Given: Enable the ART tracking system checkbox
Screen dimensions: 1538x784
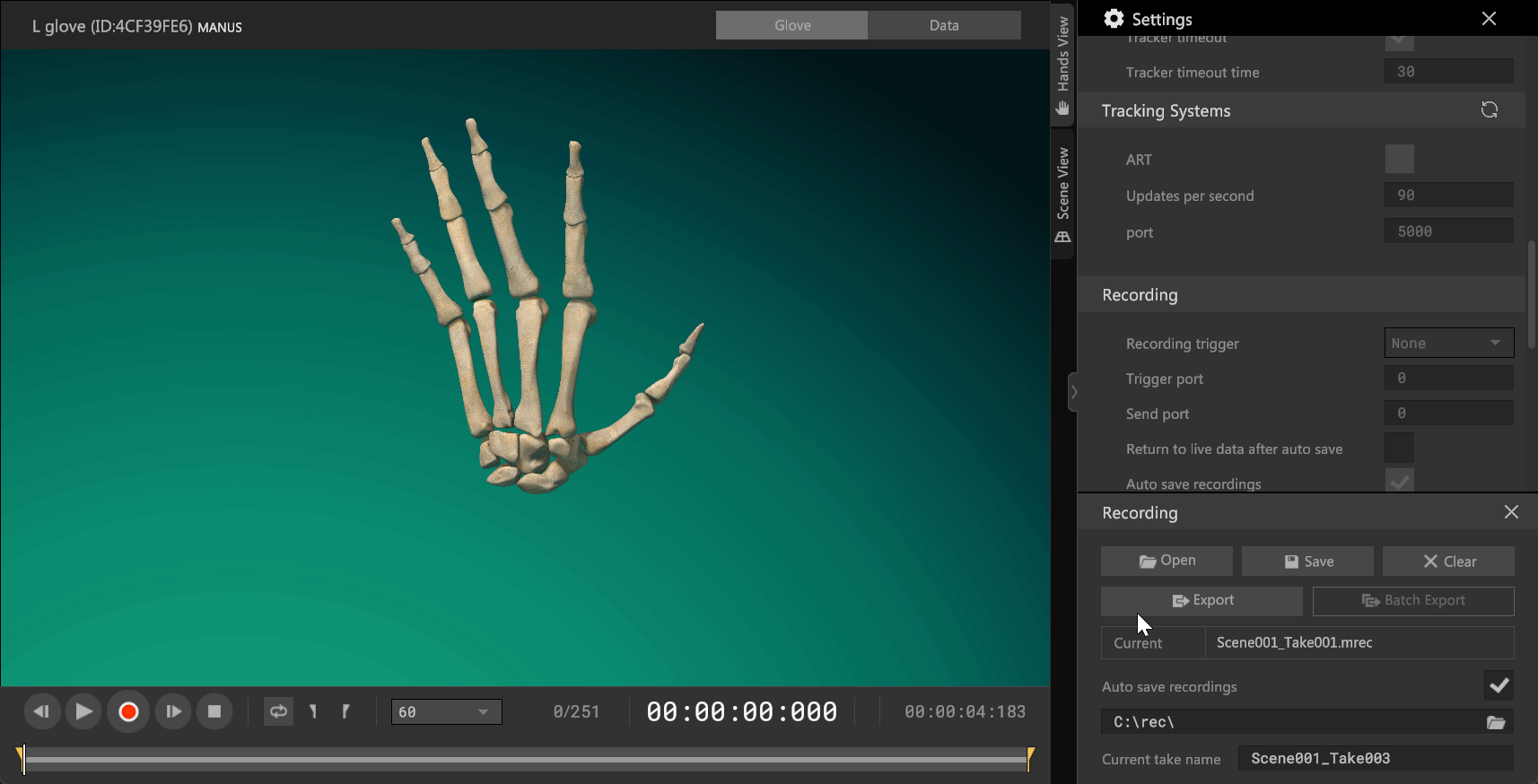Looking at the screenshot, I should click(x=1399, y=160).
